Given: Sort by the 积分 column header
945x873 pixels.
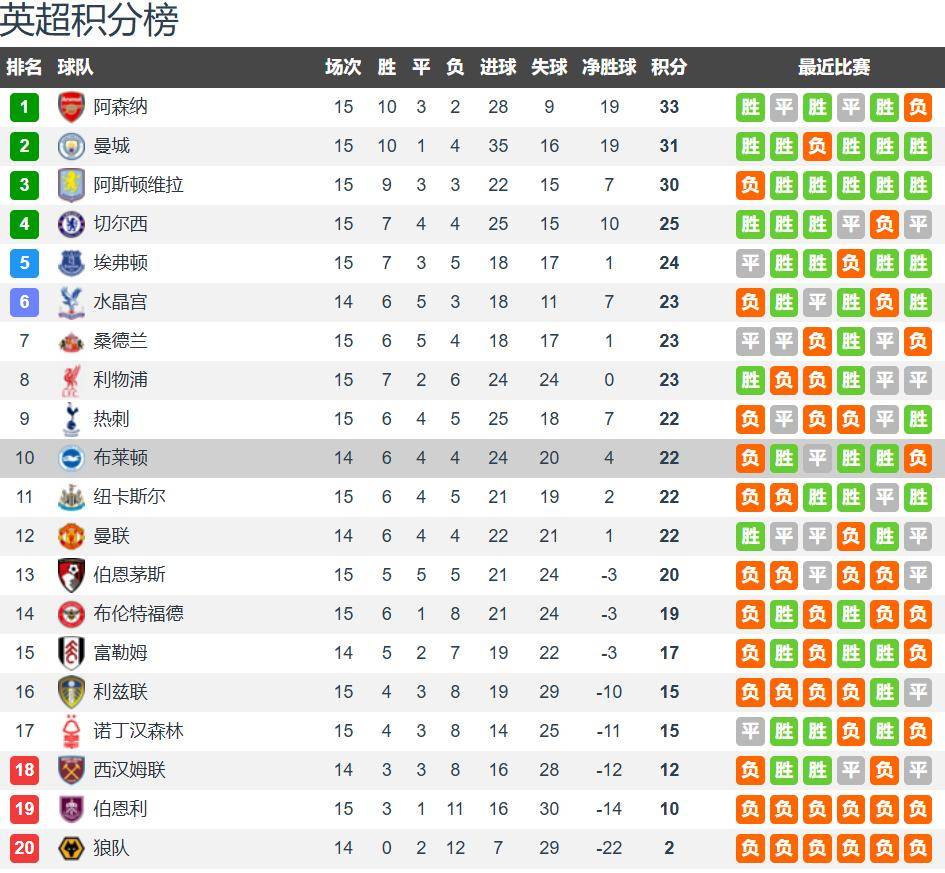Looking at the screenshot, I should 669,67.
